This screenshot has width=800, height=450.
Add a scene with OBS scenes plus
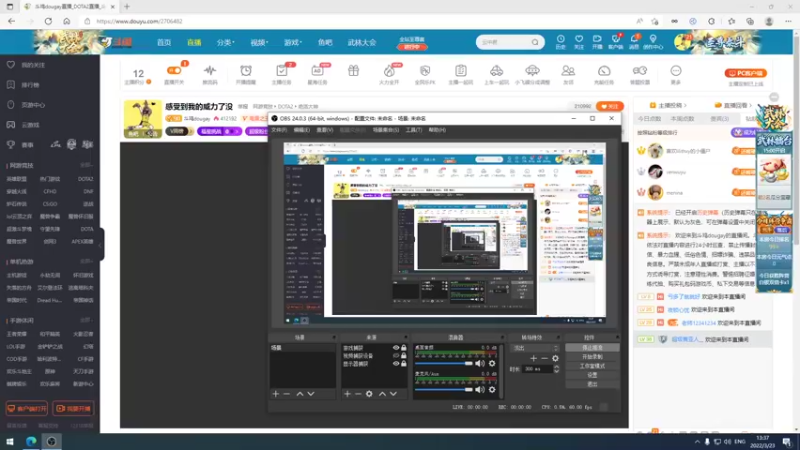point(276,394)
